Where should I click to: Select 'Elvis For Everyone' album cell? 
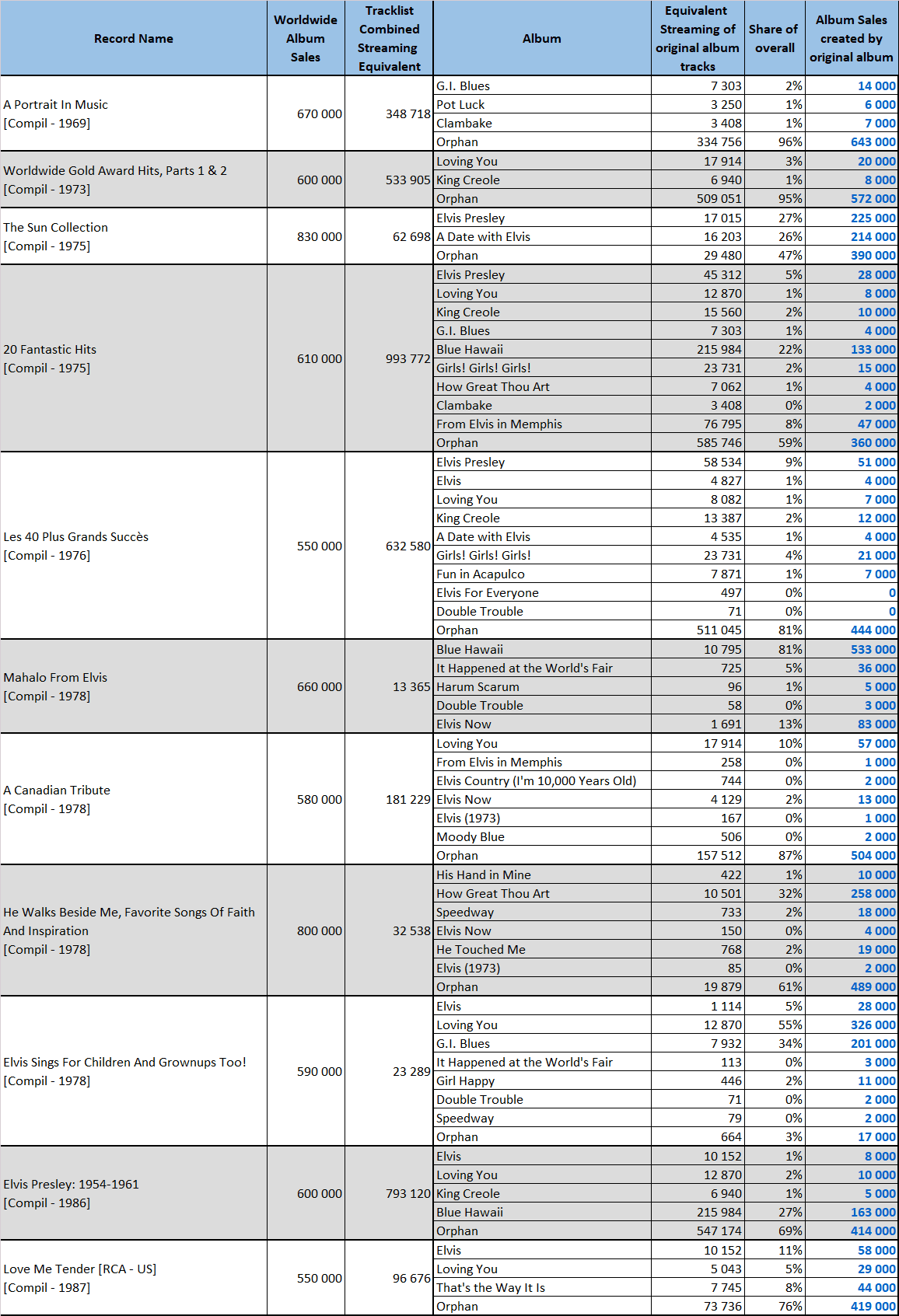pyautogui.click(x=542, y=592)
